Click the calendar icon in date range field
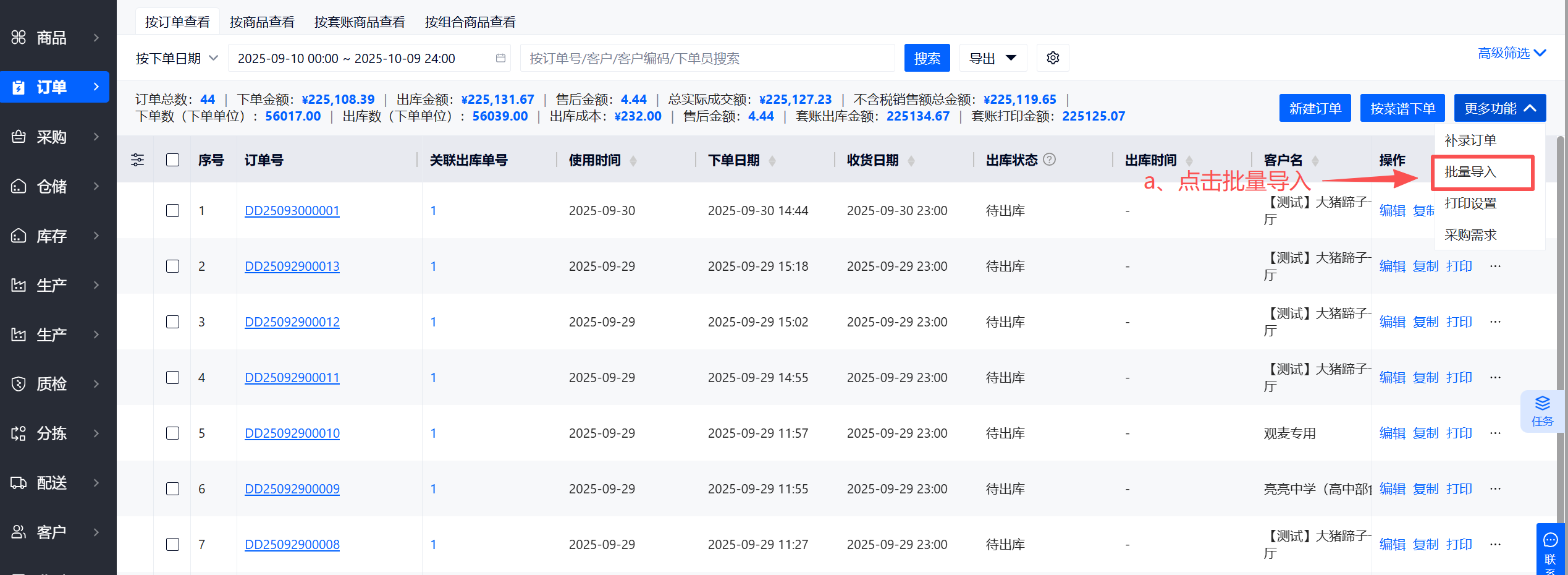Image resolution: width=1568 pixels, height=575 pixels. tap(500, 58)
